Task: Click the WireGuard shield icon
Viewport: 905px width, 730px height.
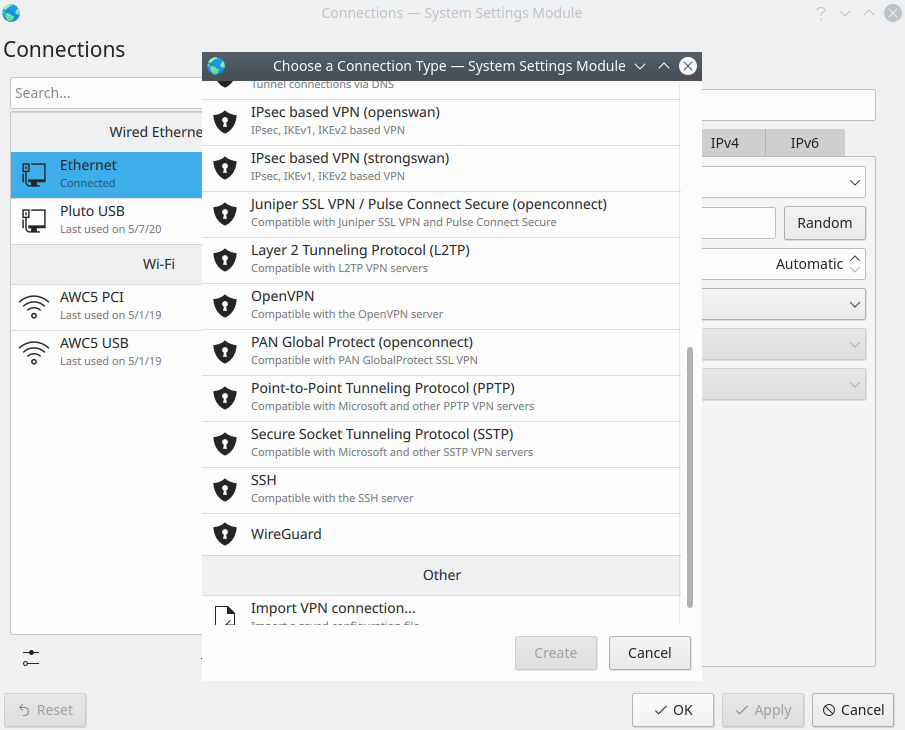Action: pos(224,534)
